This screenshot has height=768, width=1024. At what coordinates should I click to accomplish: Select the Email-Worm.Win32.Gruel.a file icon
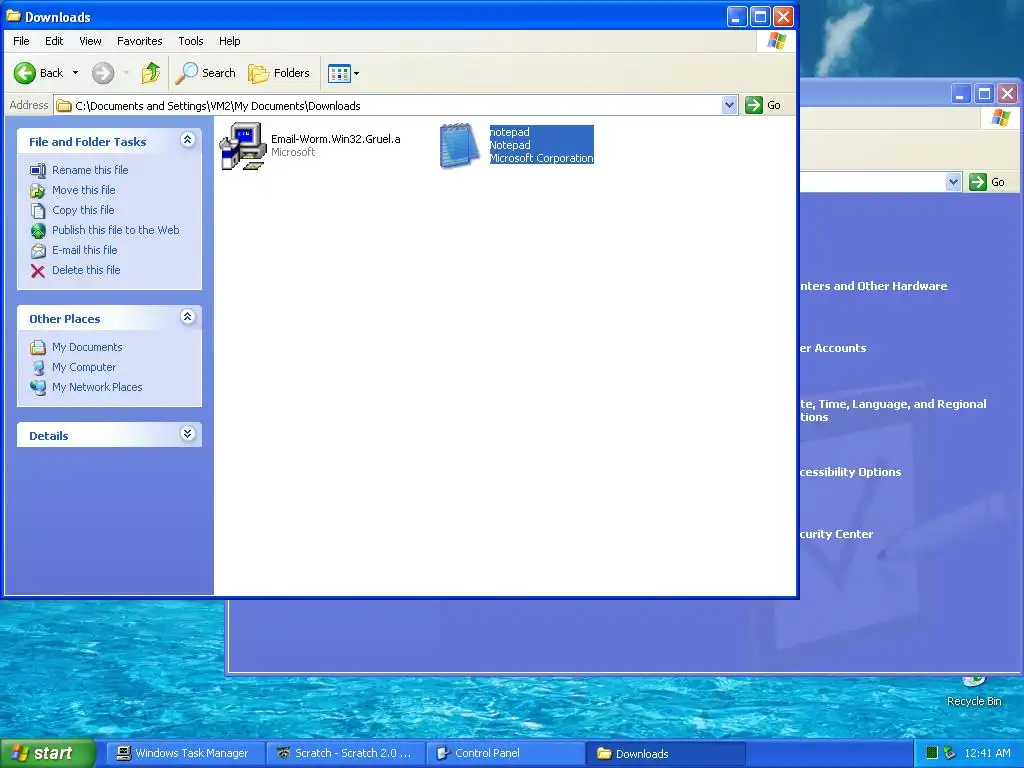243,146
